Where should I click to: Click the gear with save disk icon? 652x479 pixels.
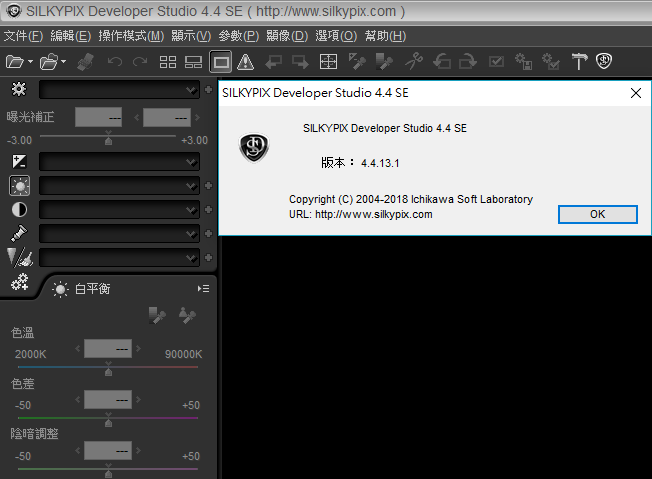[x=524, y=62]
